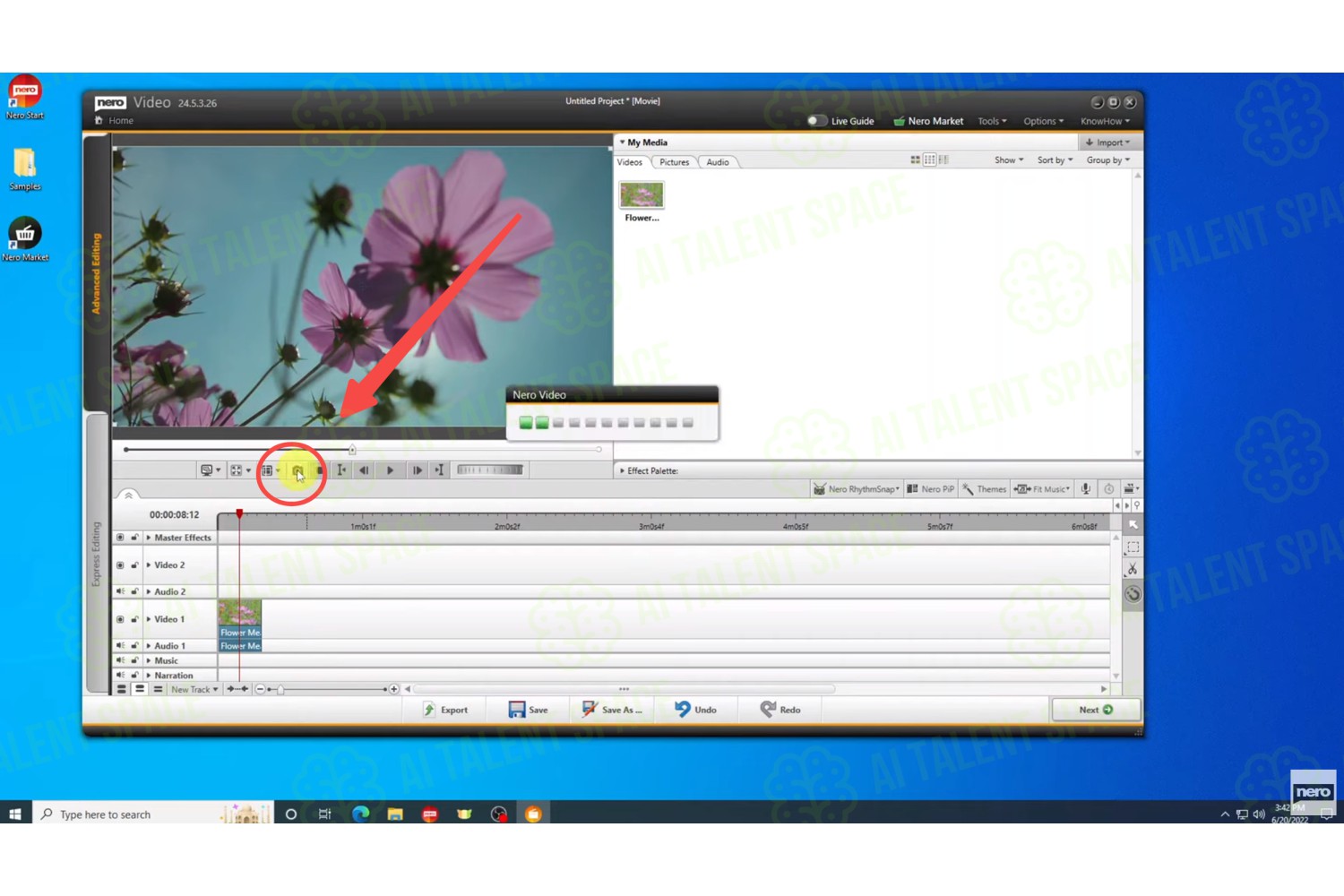The height and width of the screenshot is (896, 1344).
Task: Open the Show filter dropdown
Action: [x=1009, y=160]
